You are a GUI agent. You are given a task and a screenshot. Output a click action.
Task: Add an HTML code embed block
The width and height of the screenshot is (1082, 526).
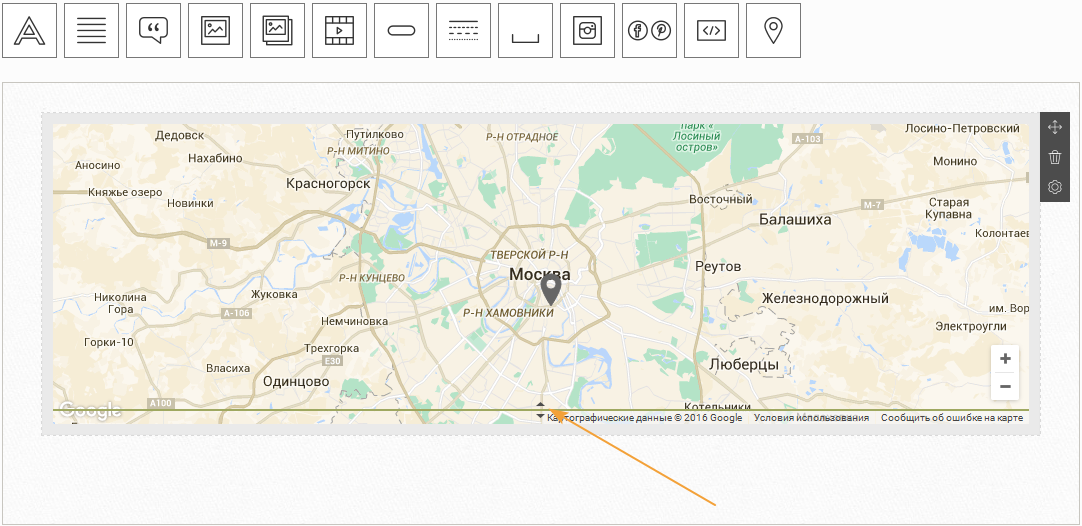tap(711, 30)
